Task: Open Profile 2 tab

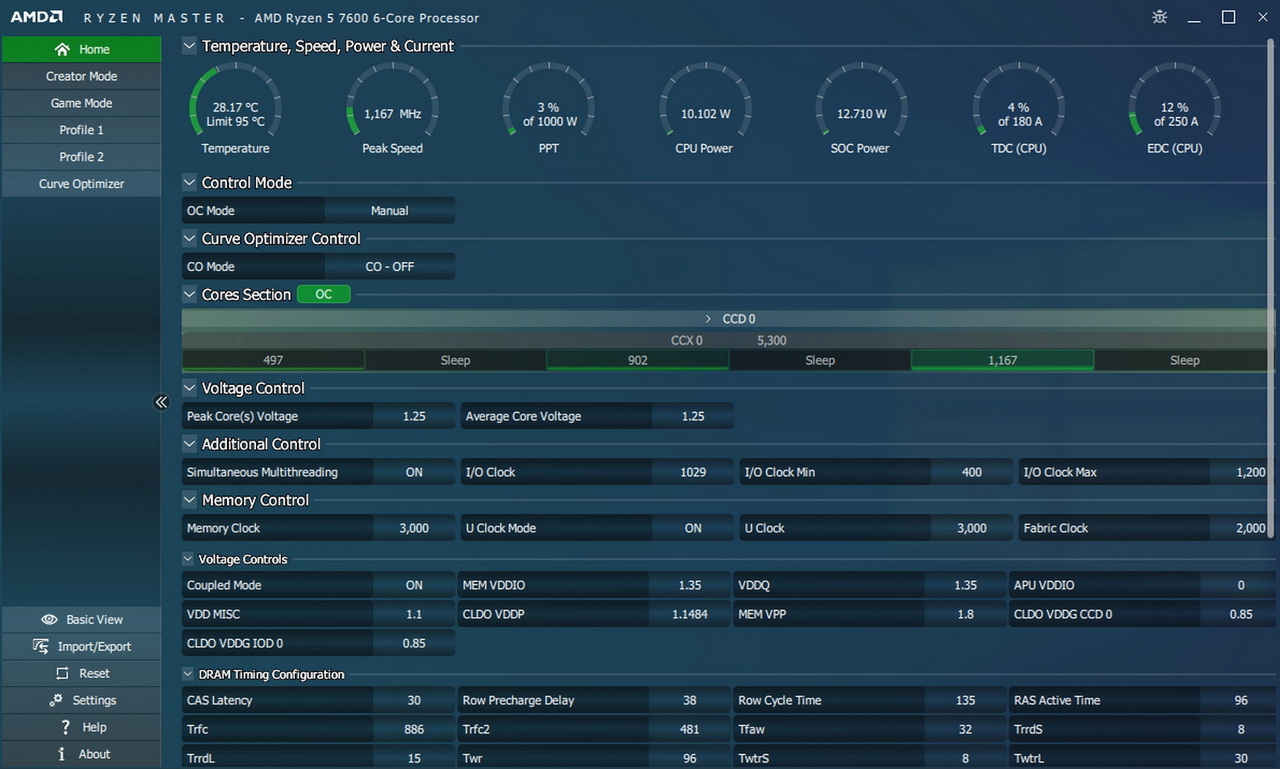Action: point(81,157)
